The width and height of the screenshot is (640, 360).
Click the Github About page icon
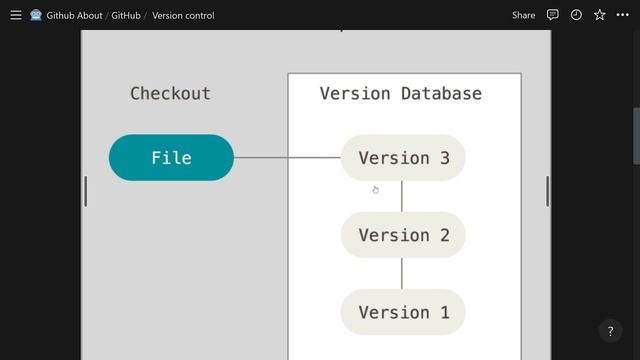point(36,15)
